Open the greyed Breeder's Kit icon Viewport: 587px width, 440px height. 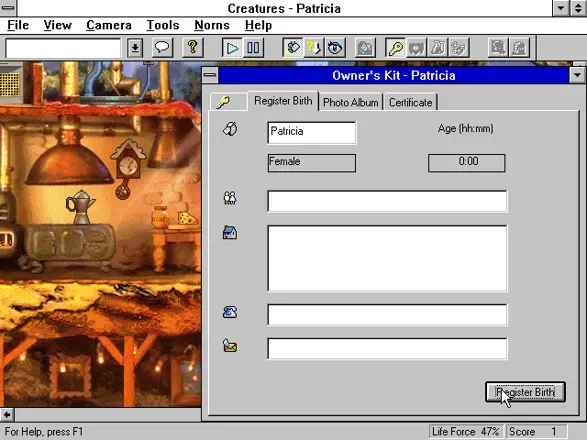tap(459, 48)
